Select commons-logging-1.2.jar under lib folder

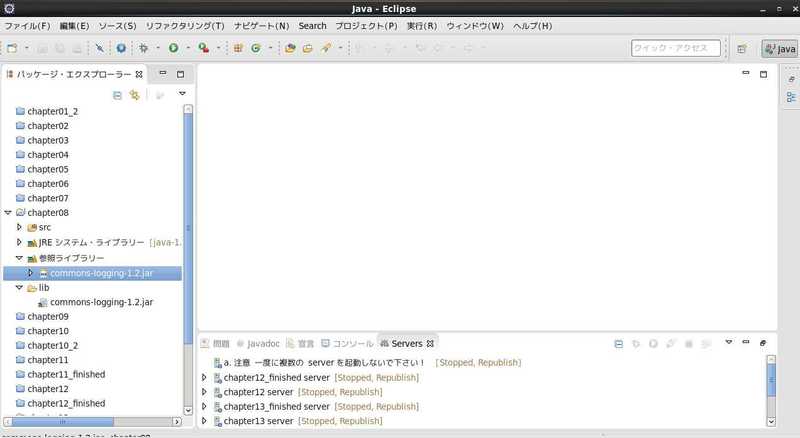(x=96, y=302)
